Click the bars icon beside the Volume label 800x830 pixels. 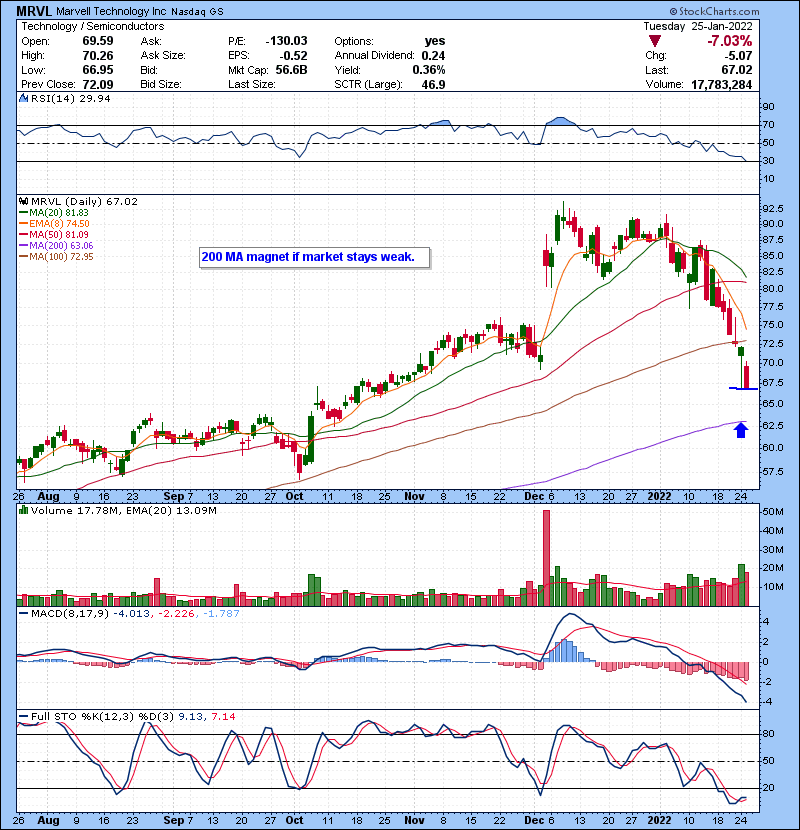click(x=22, y=512)
